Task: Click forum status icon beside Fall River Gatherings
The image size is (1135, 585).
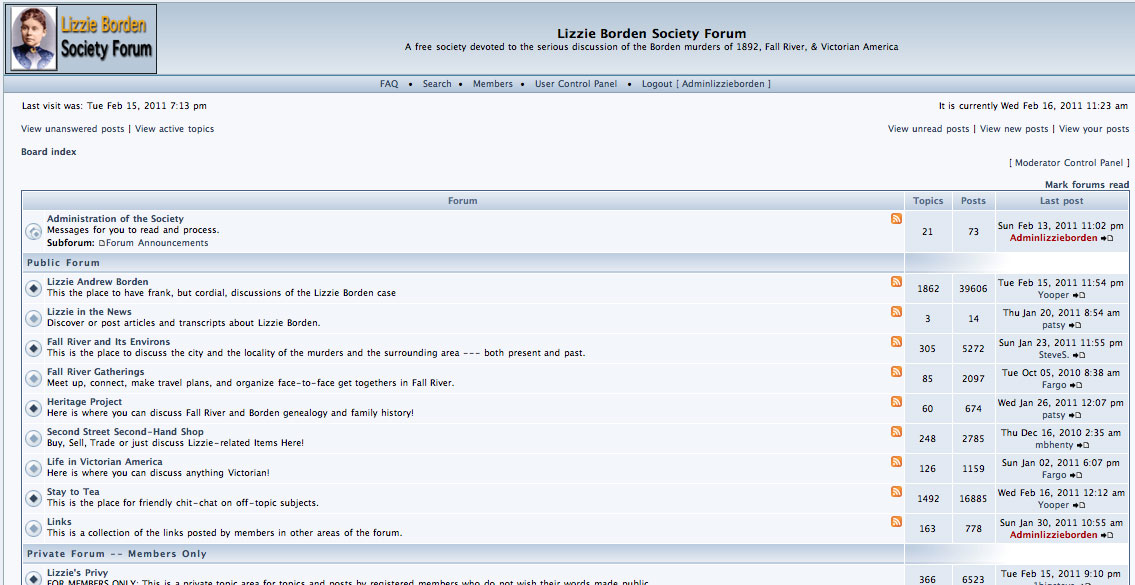Action: coord(33,379)
